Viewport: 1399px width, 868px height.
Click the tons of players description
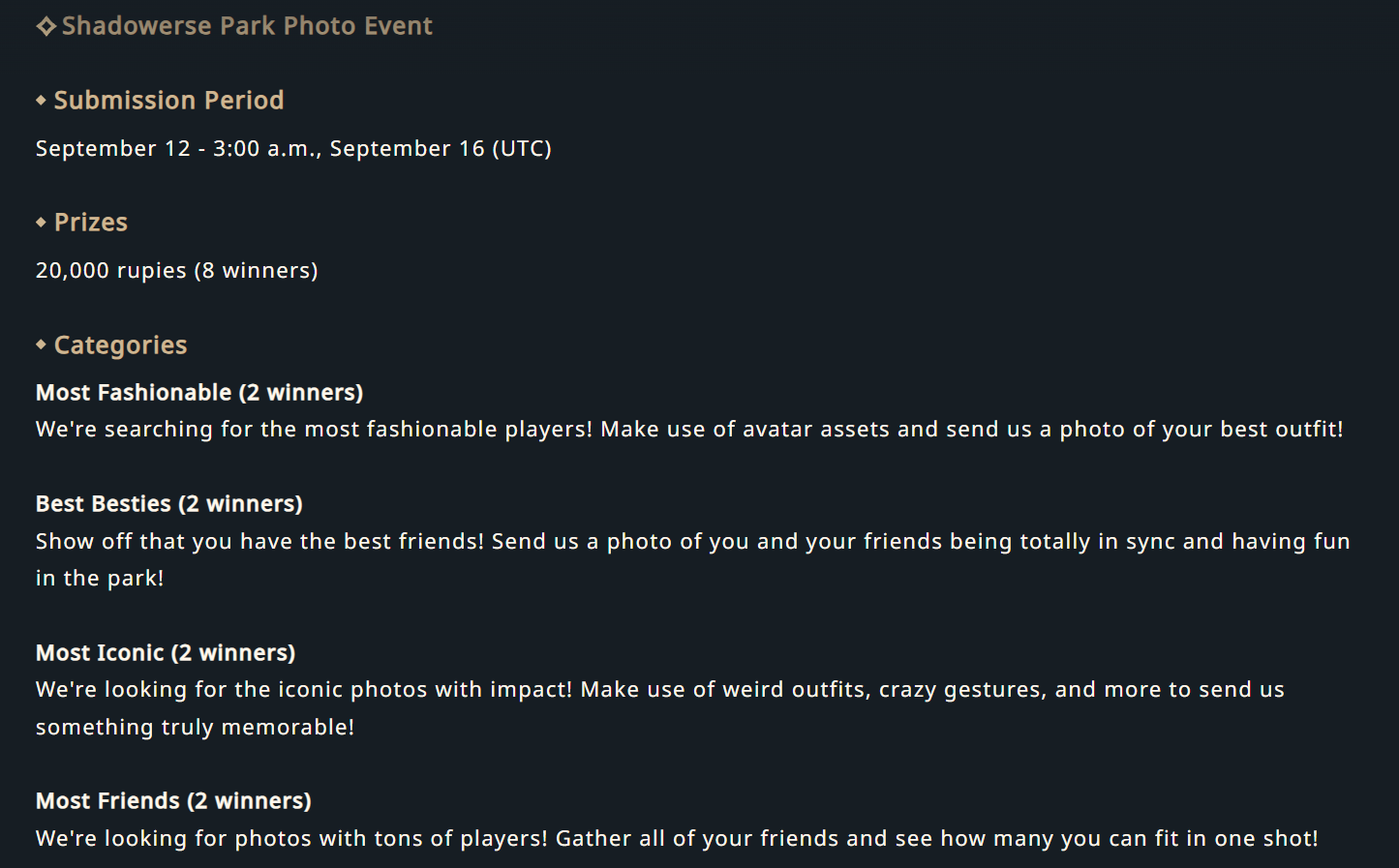[677, 838]
